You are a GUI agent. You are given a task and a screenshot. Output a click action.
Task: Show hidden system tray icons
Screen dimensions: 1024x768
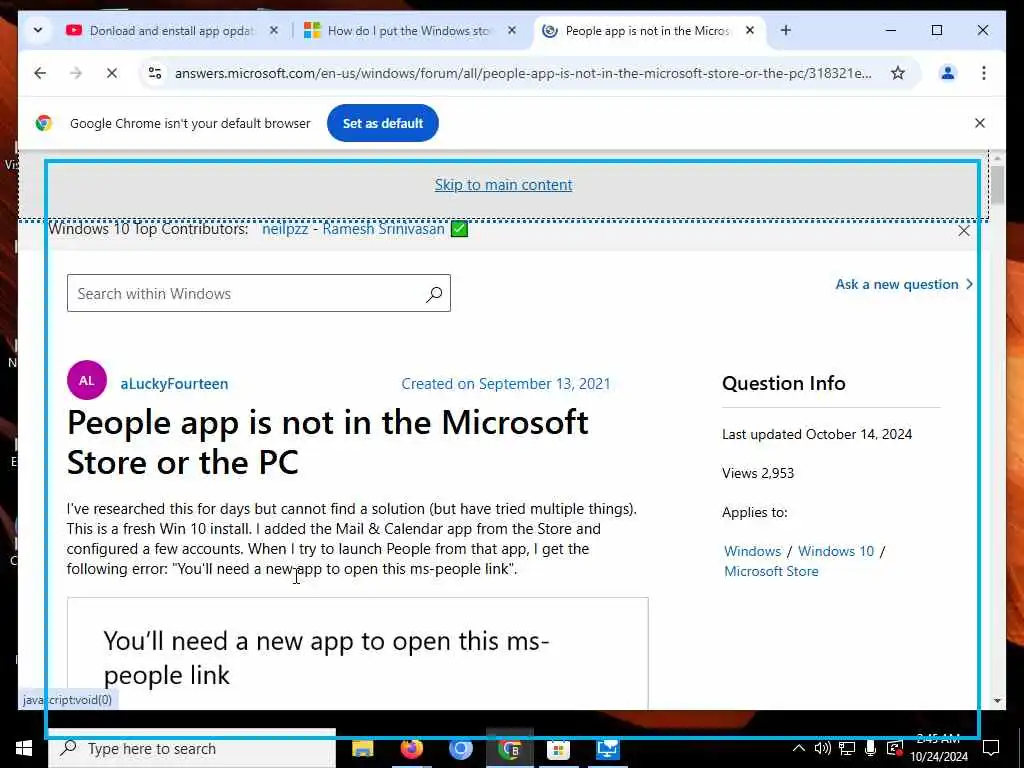799,748
